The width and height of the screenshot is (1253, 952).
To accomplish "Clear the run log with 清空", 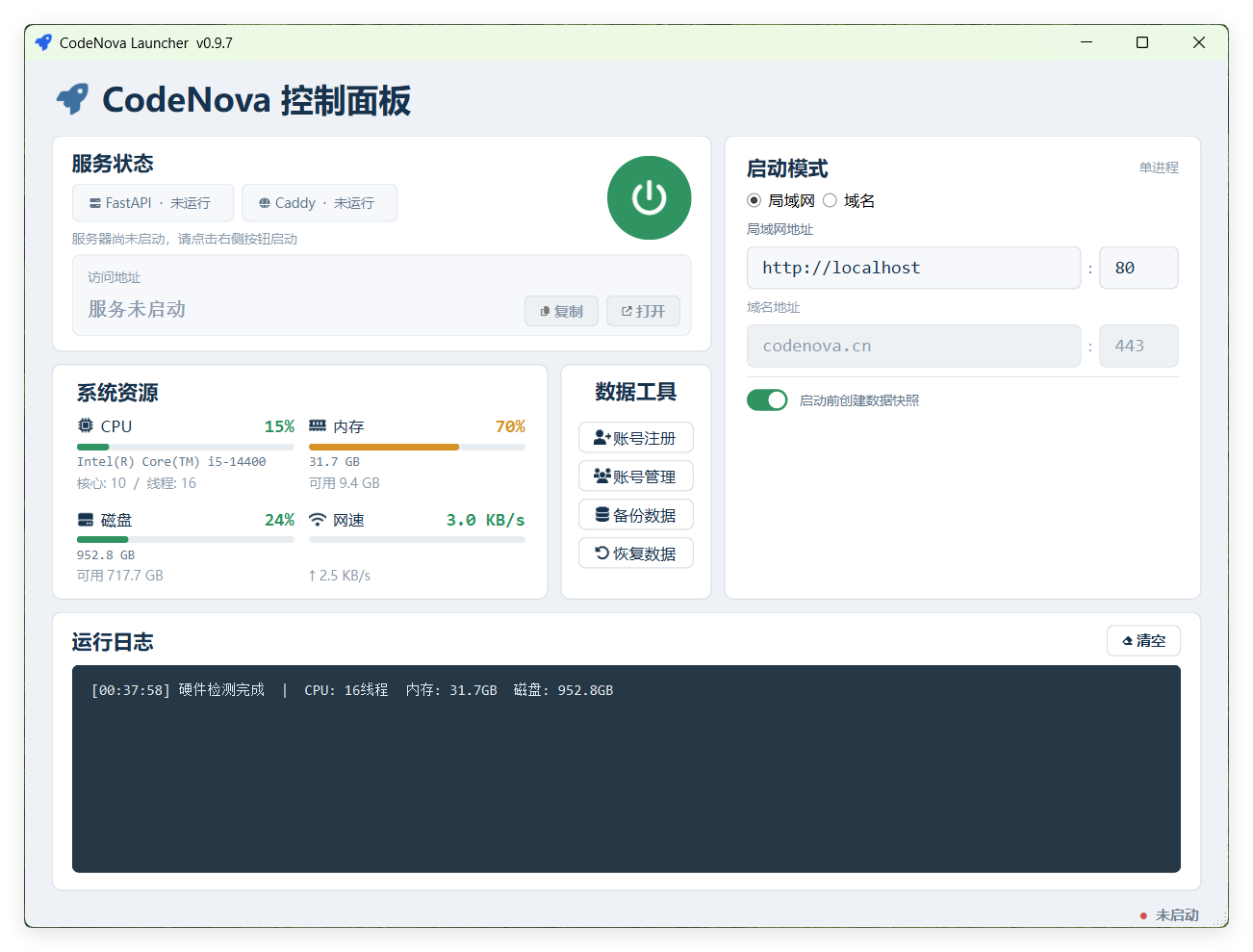I will pyautogui.click(x=1143, y=641).
